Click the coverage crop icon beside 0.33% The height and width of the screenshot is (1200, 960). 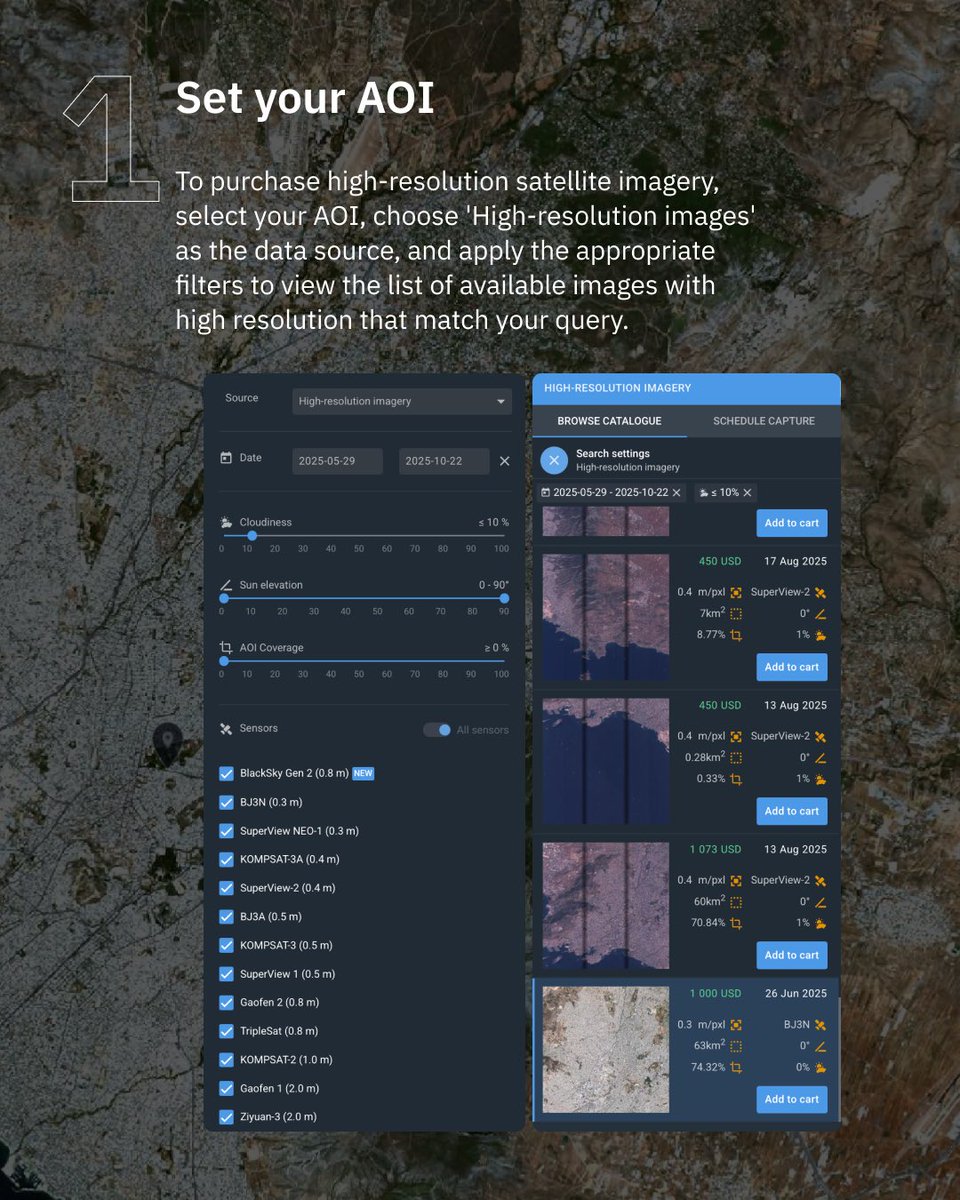click(736, 779)
